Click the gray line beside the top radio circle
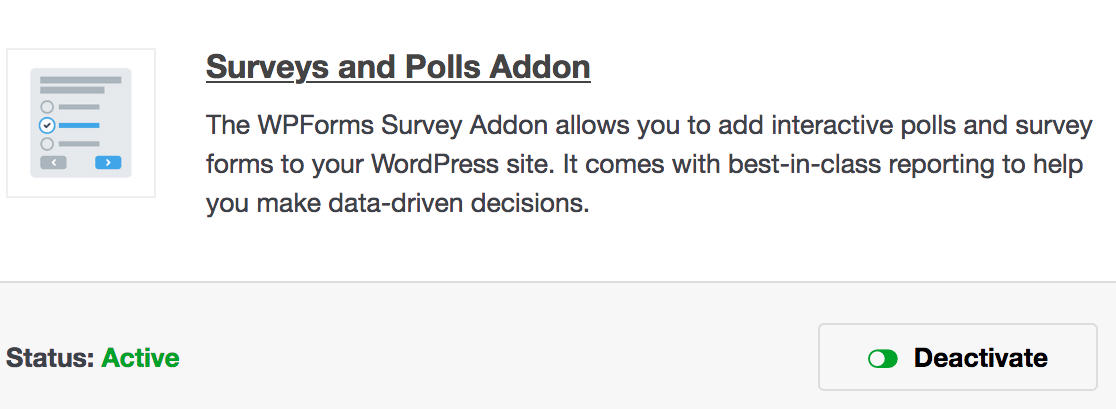Screen dimensions: 1116x409 tap(79, 107)
